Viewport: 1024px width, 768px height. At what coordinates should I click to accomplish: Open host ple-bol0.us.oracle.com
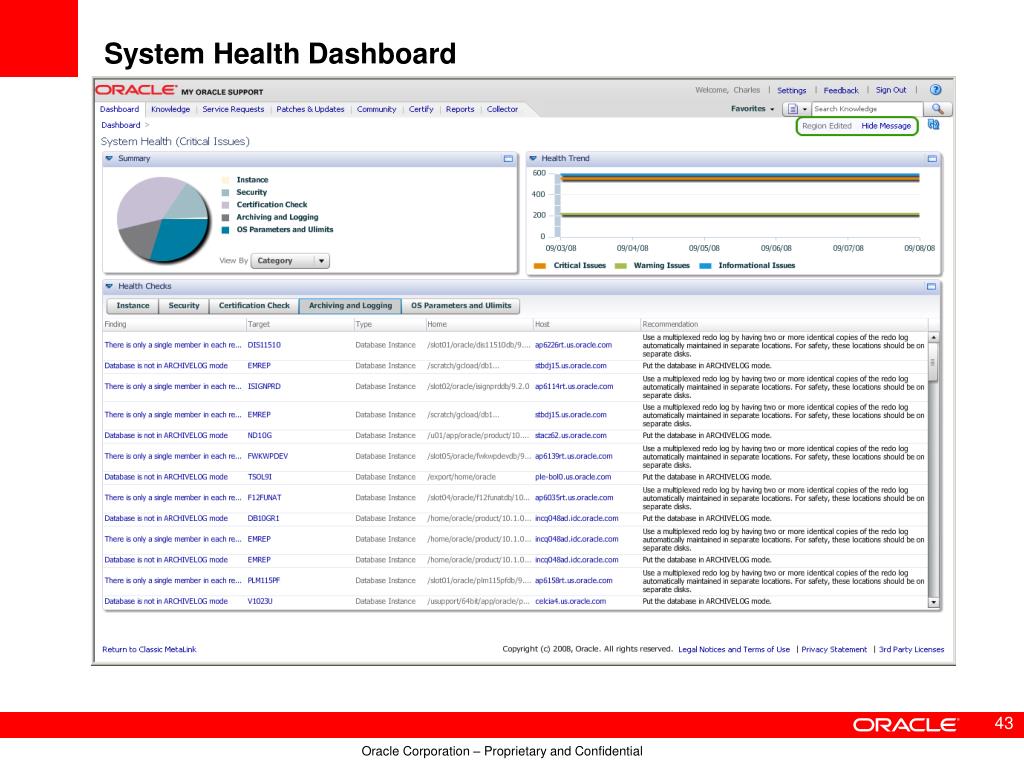click(x=573, y=477)
